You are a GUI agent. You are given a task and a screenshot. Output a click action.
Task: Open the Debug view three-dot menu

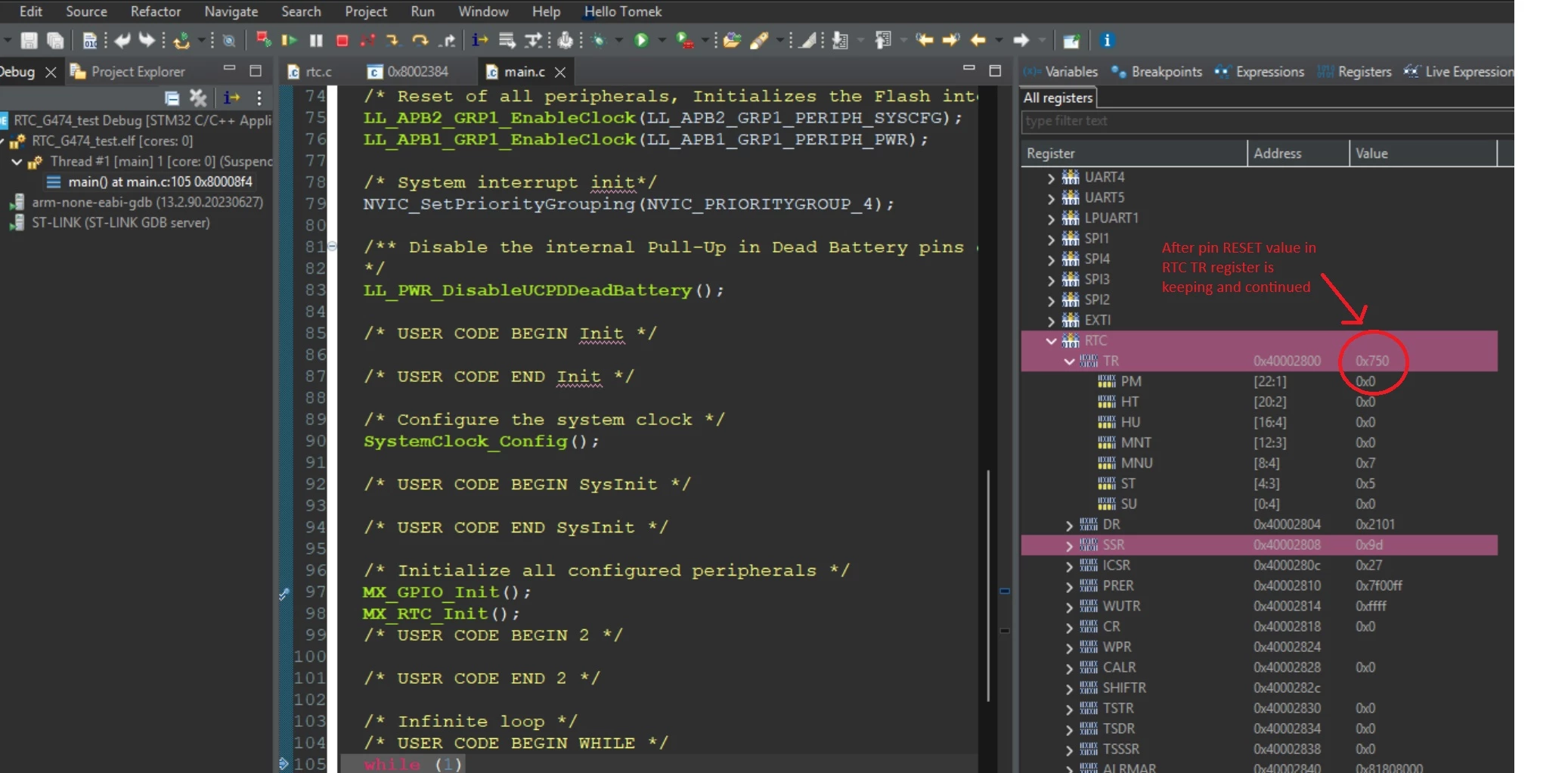pos(259,98)
